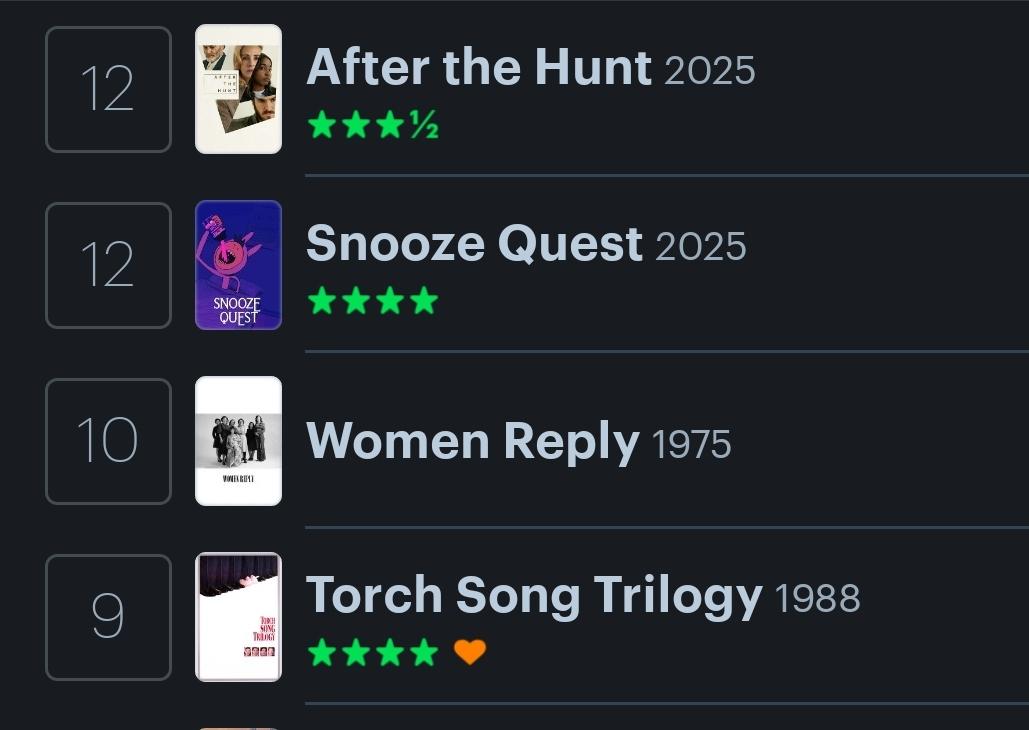The height and width of the screenshot is (730, 1029).
Task: Click the four-star rating under Snooze Quest
Action: click(373, 300)
